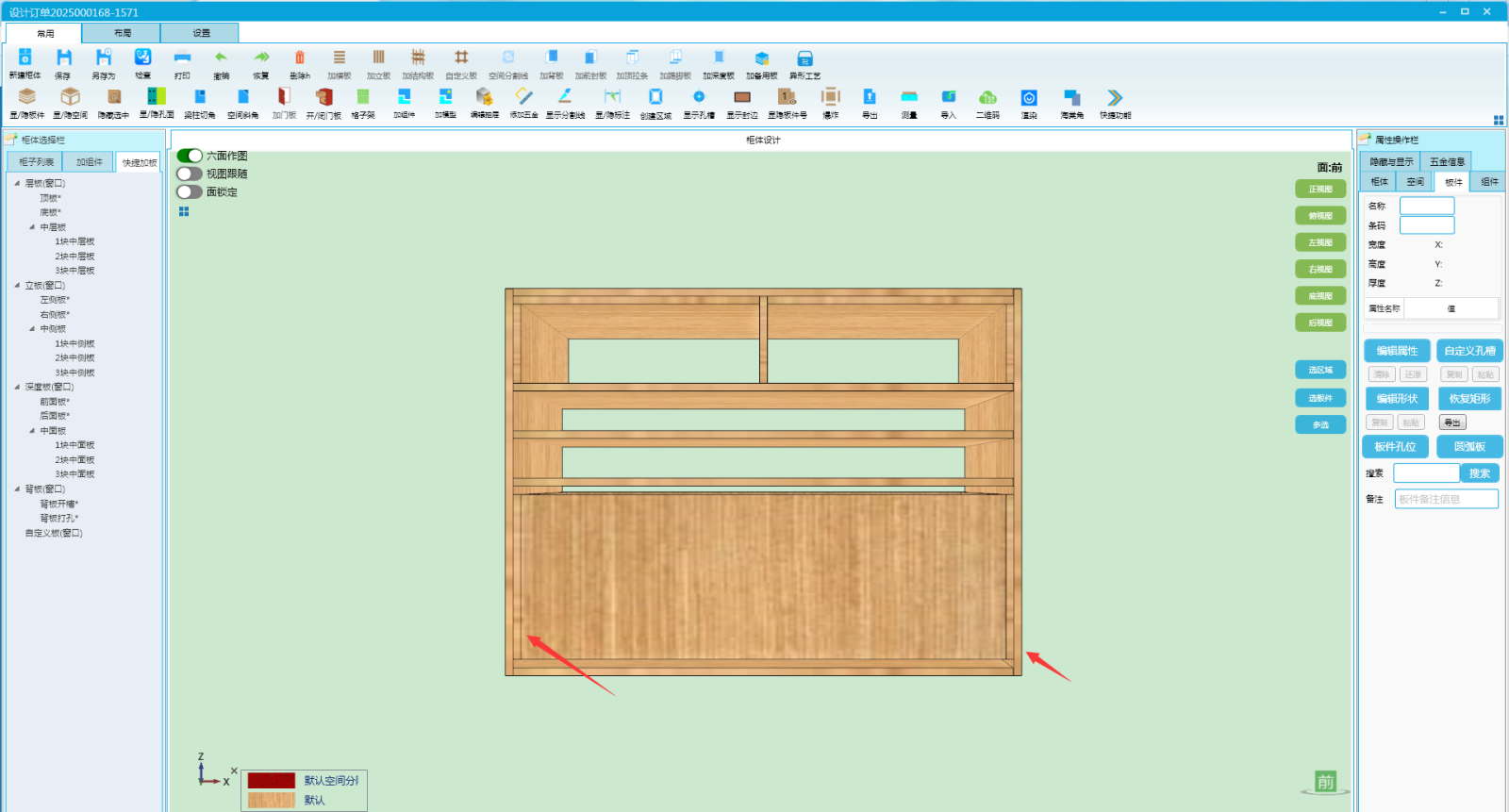Undo with the 撤销 arrow icon

click(221, 58)
